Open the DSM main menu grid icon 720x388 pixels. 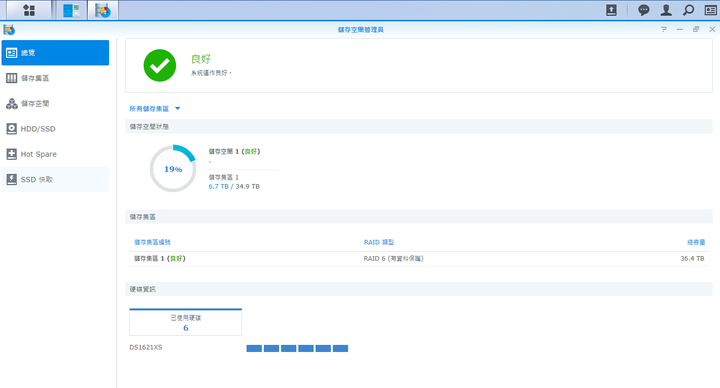[x=29, y=10]
